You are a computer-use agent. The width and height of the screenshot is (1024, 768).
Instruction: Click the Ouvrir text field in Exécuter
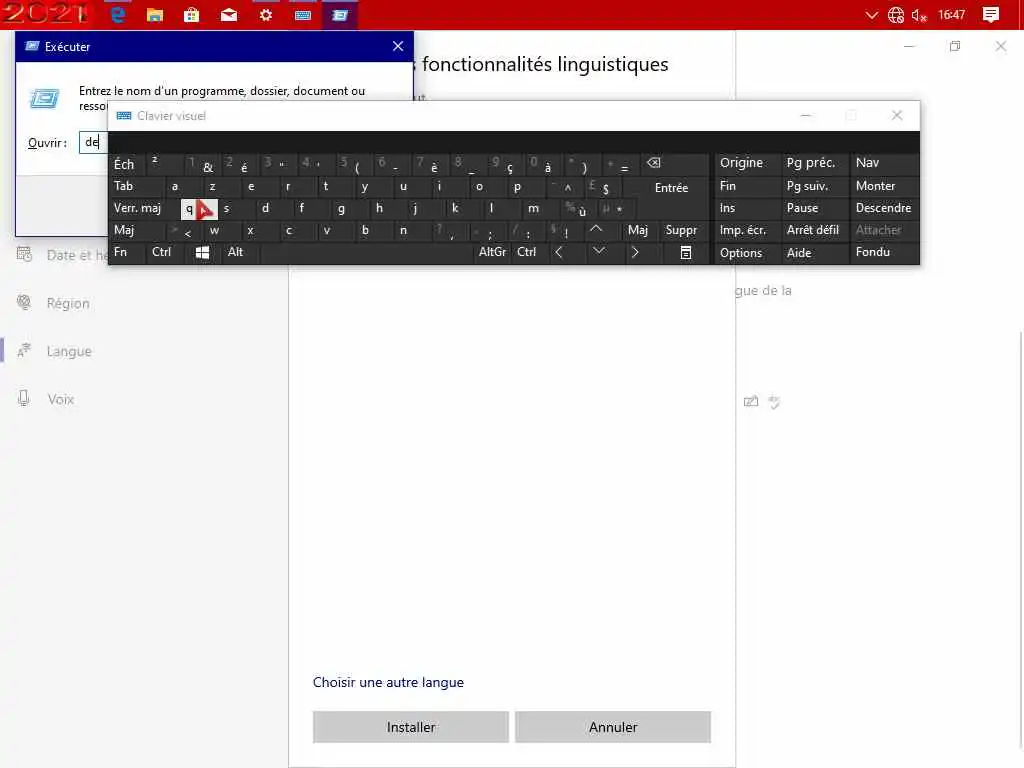tap(93, 142)
